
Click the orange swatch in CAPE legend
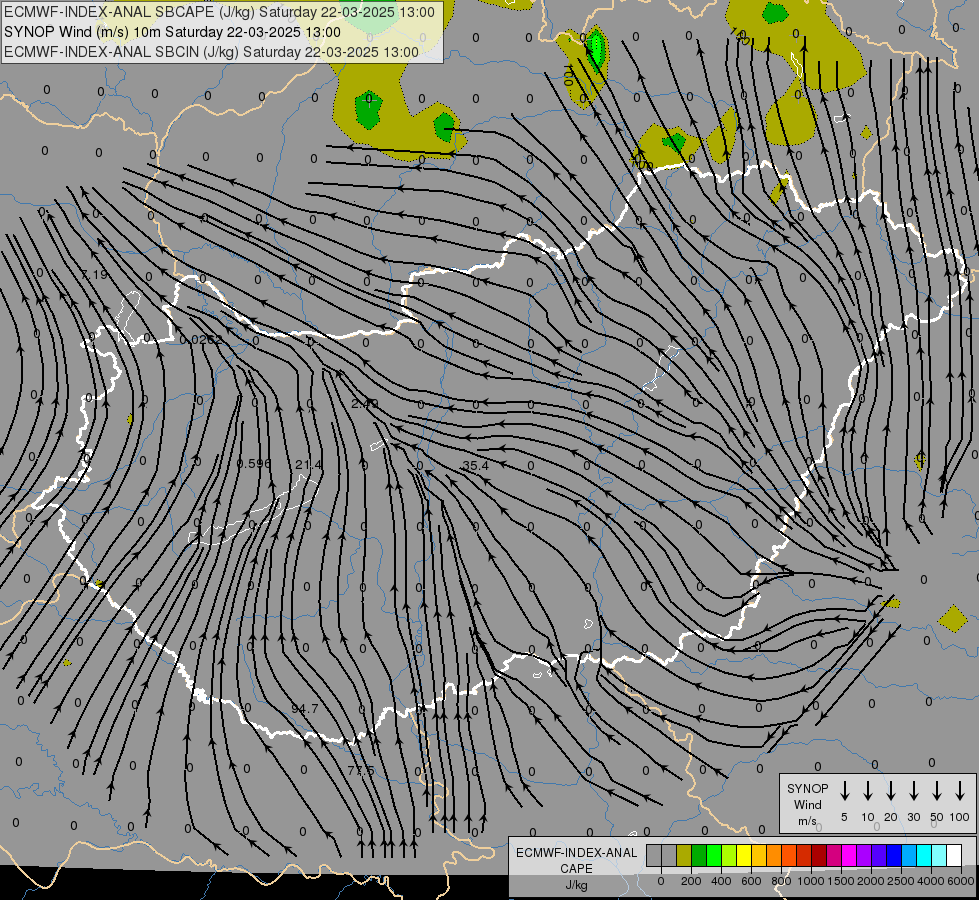774,856
